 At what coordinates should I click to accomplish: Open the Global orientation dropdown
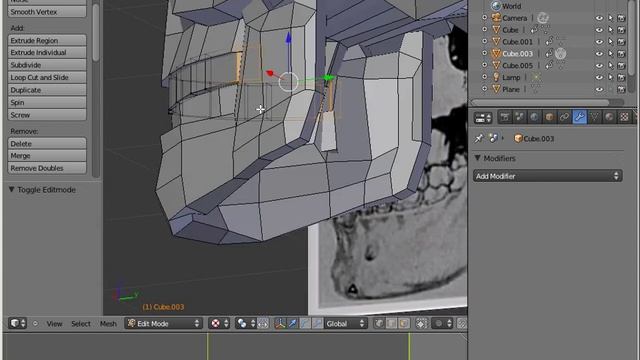pyautogui.click(x=345, y=324)
